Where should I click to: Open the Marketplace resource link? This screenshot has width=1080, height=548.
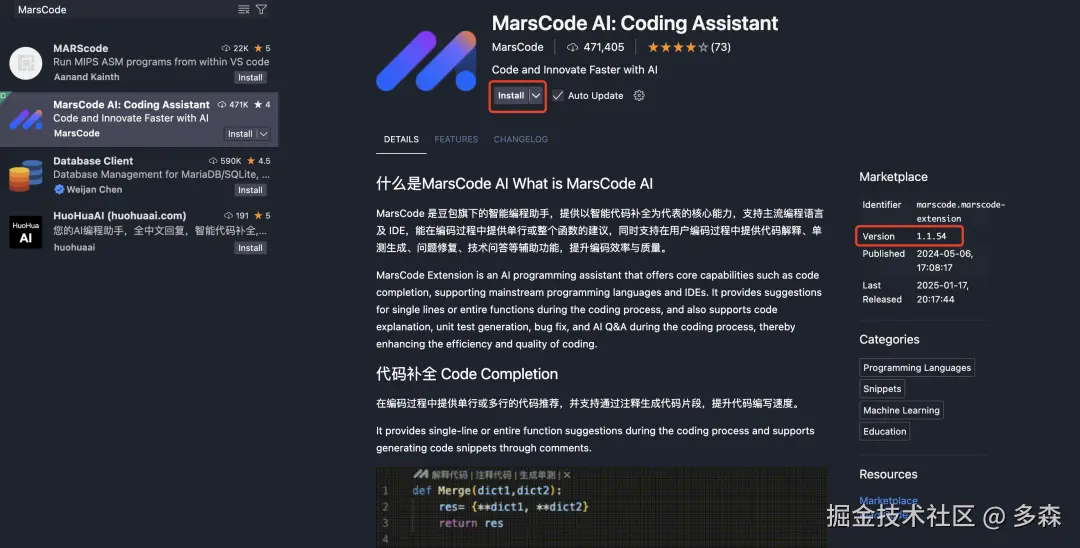coord(889,500)
